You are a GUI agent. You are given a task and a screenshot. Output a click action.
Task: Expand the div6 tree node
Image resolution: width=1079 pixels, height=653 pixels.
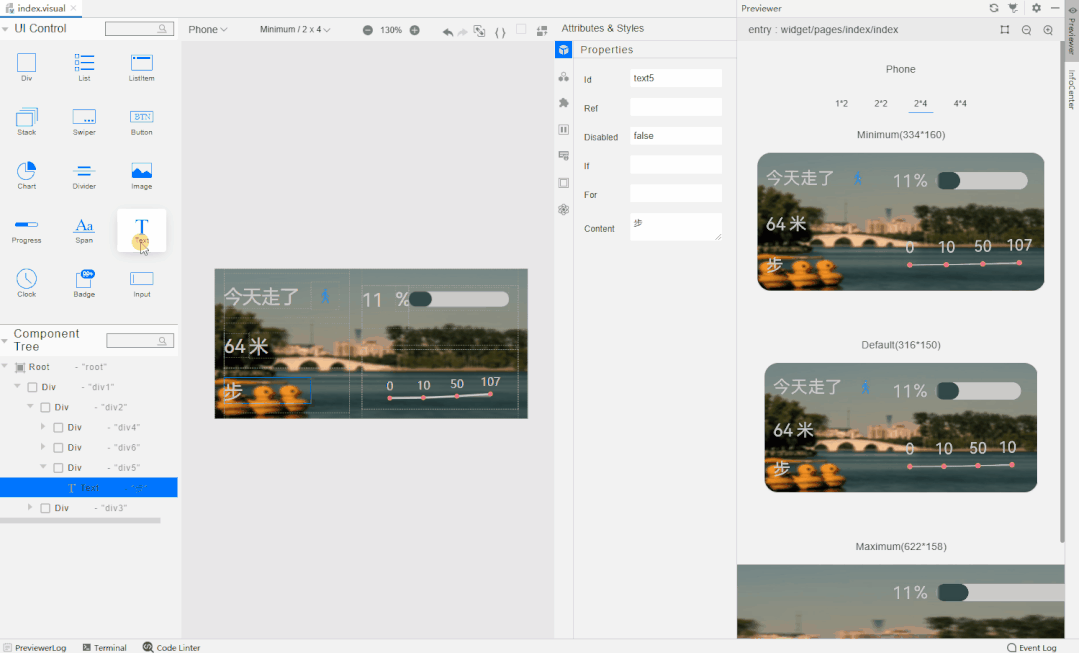click(43, 447)
